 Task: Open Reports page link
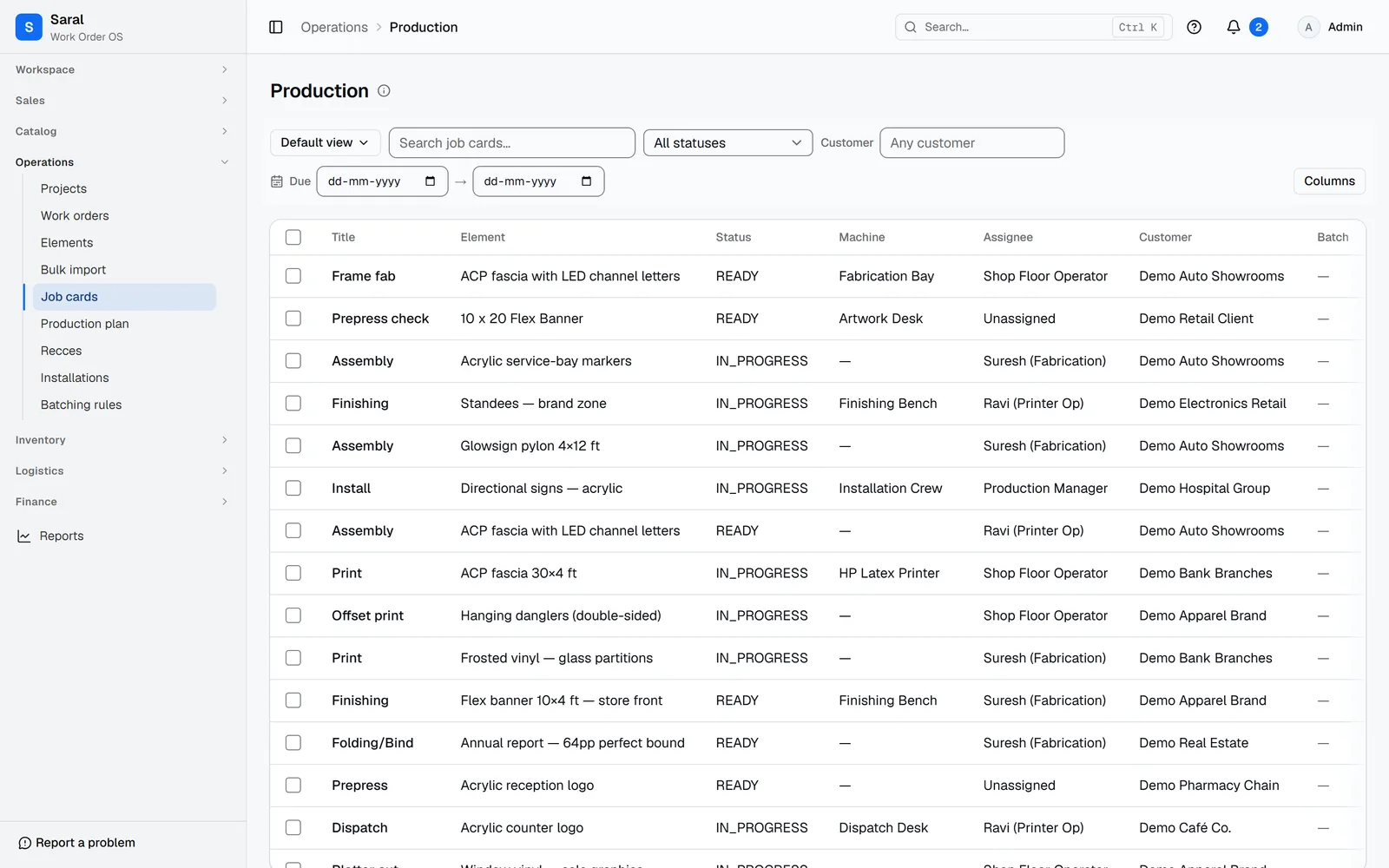click(x=62, y=536)
